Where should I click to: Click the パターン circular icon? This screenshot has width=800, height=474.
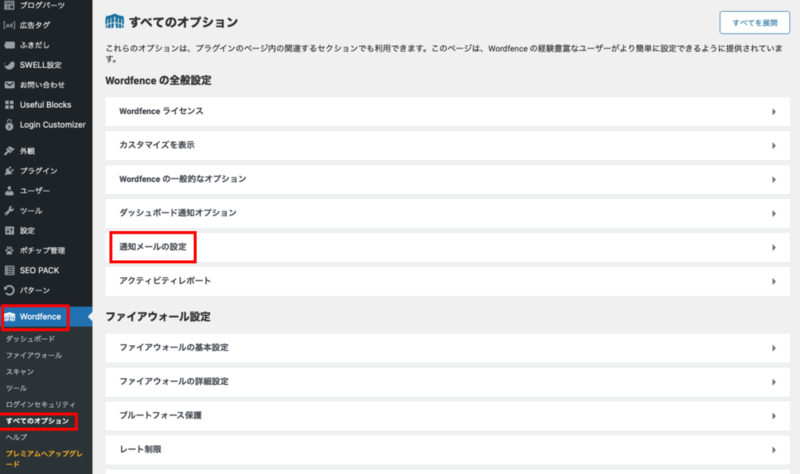coord(9,290)
